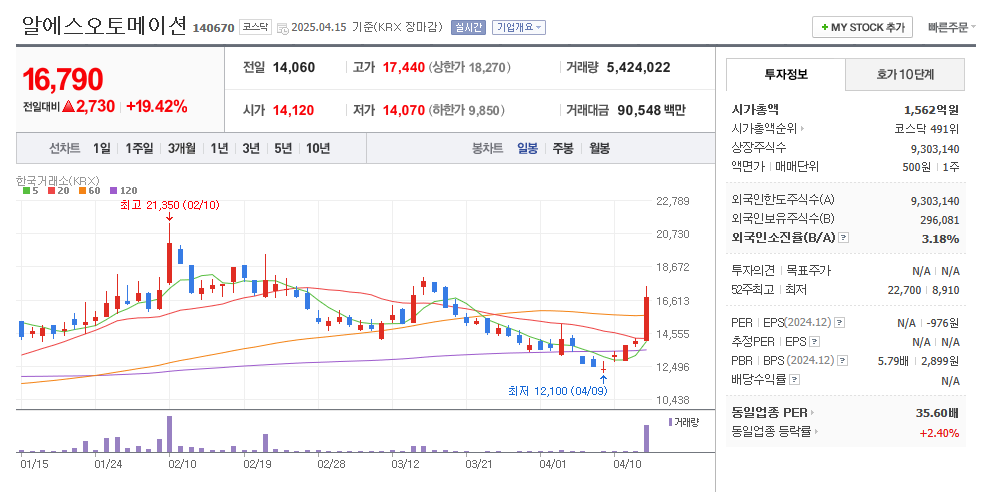Open the 빠른주문 dropdown

click(x=951, y=27)
